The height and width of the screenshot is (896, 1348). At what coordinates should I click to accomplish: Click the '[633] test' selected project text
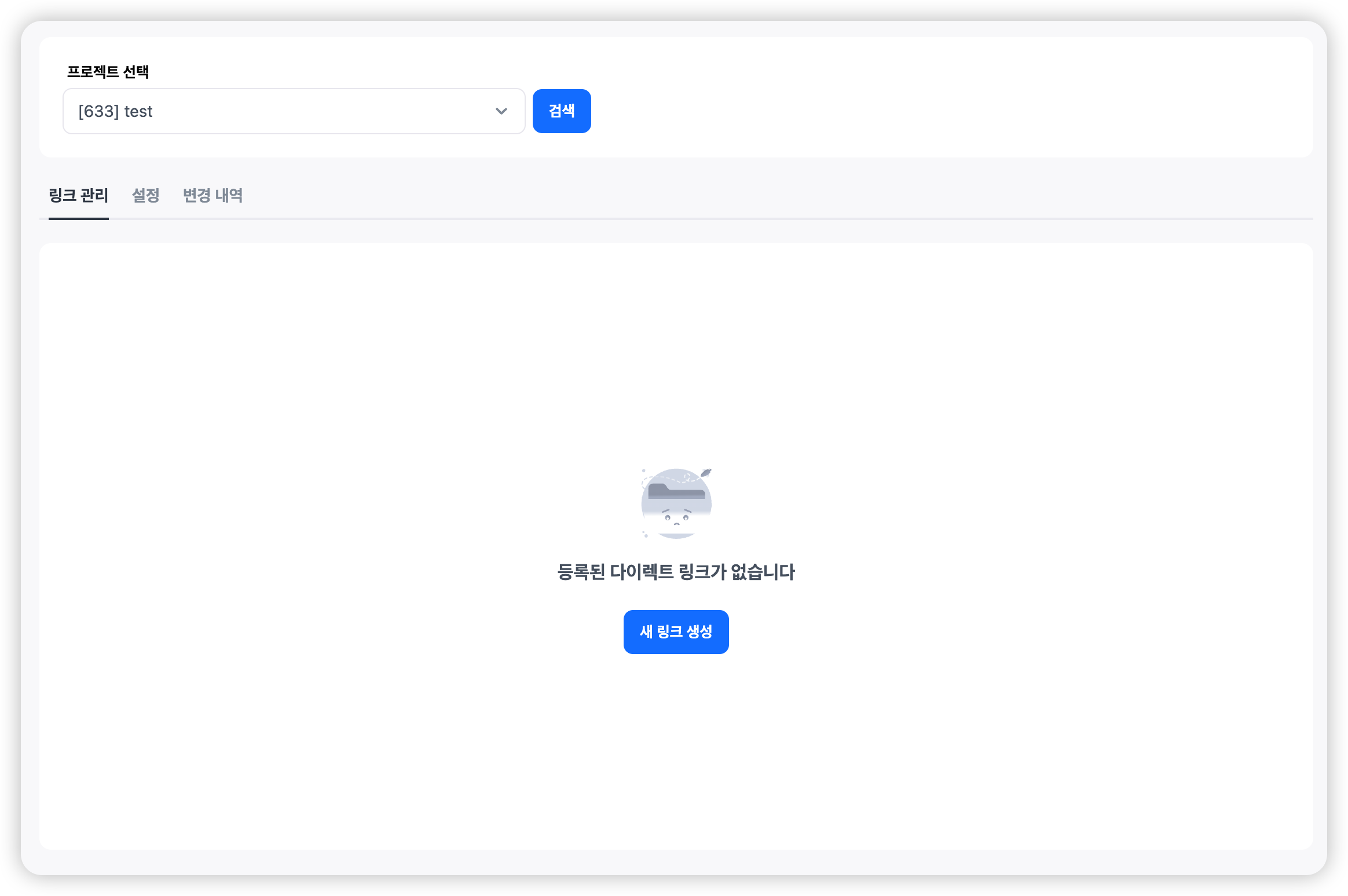115,111
